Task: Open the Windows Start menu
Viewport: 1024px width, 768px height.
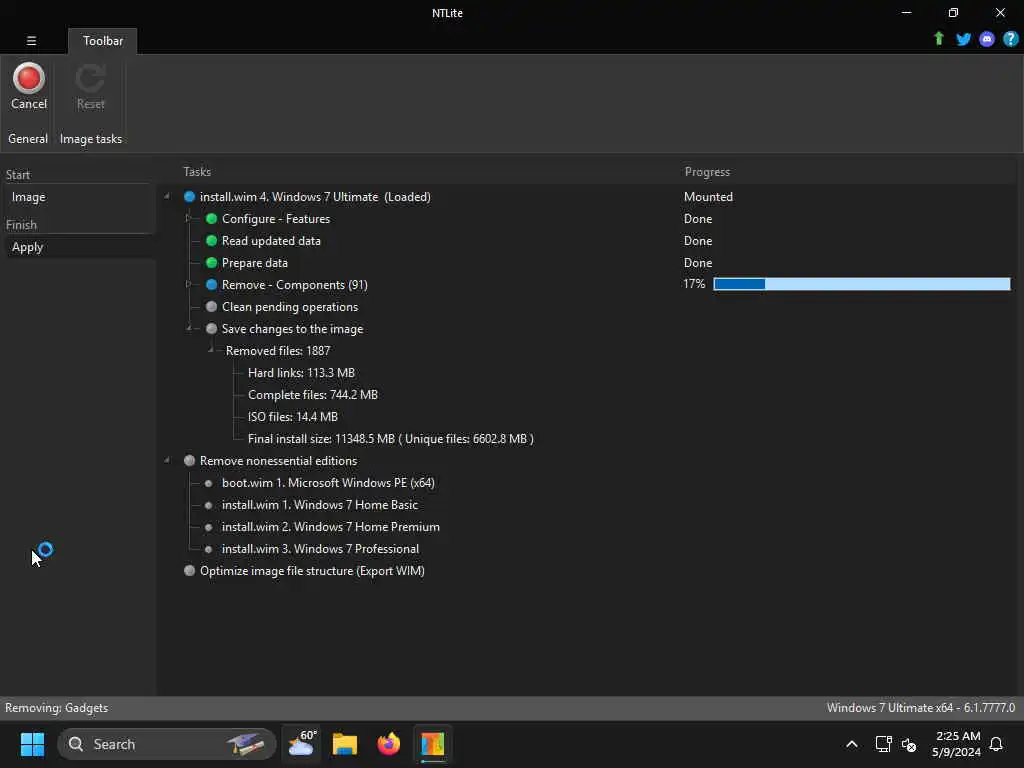Action: click(x=32, y=744)
